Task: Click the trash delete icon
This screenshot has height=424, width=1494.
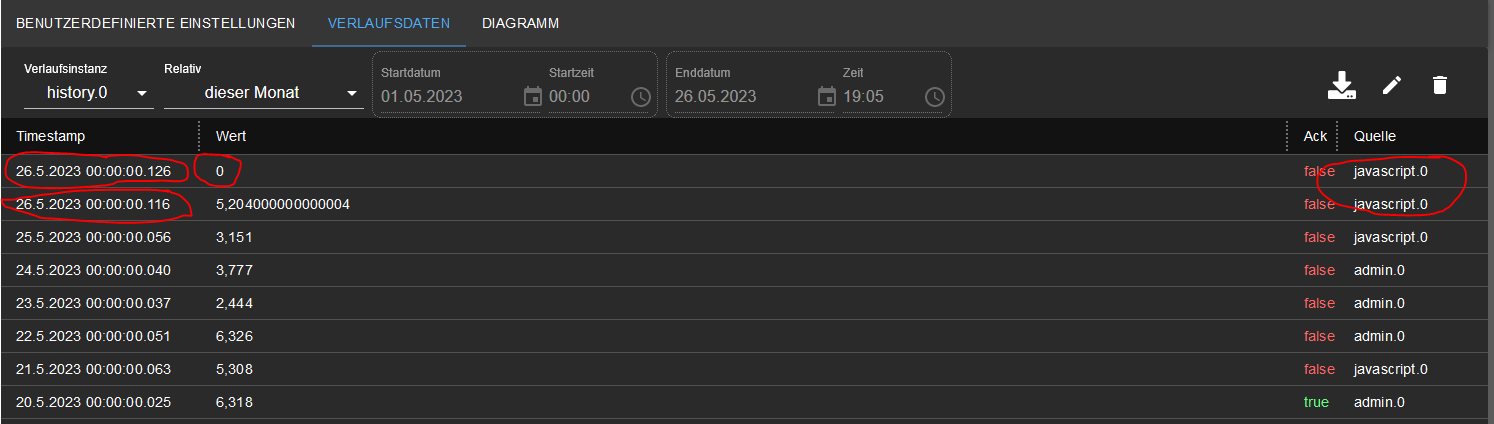Action: [x=1440, y=85]
